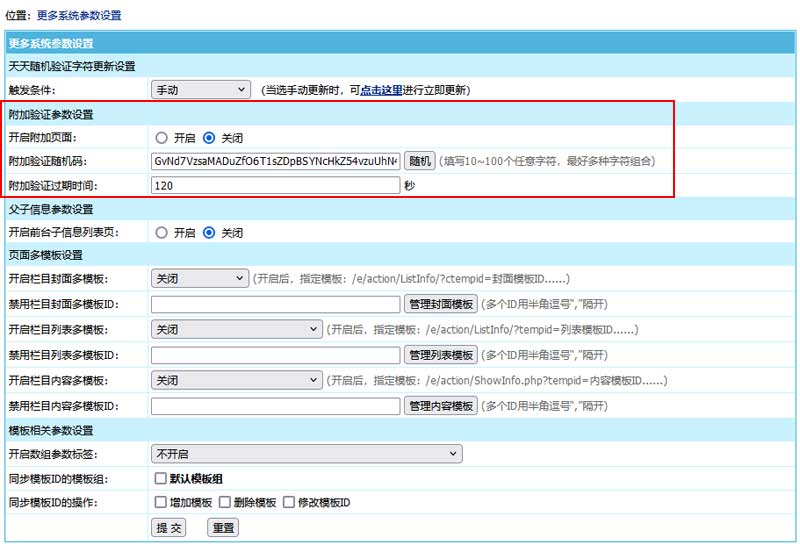This screenshot has height=552, width=800.
Task: Select 开启 for 开启附加页面
Action: pyautogui.click(x=161, y=137)
